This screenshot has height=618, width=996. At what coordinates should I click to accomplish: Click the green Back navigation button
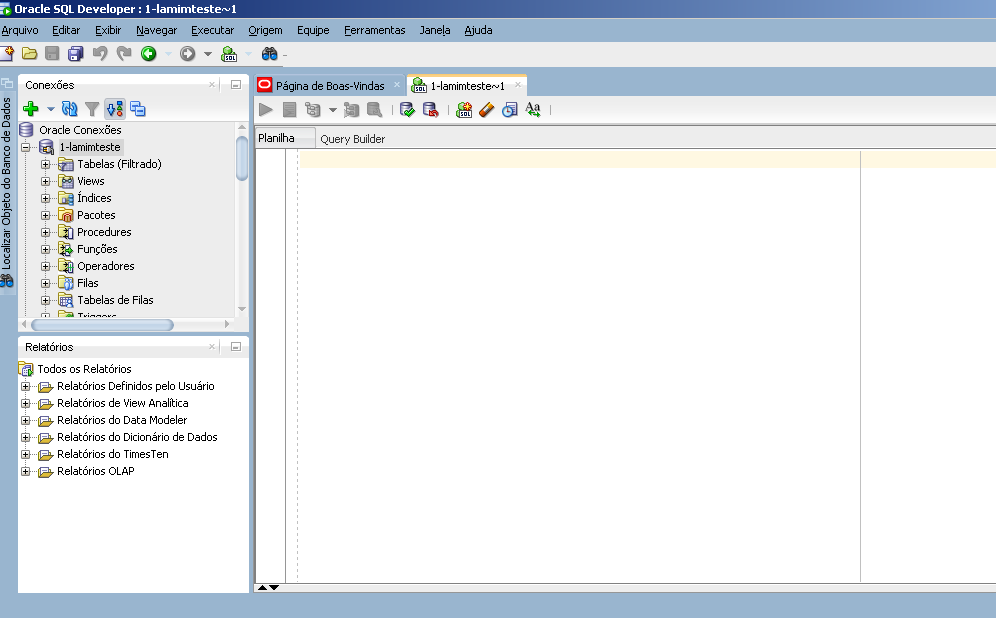click(x=149, y=54)
